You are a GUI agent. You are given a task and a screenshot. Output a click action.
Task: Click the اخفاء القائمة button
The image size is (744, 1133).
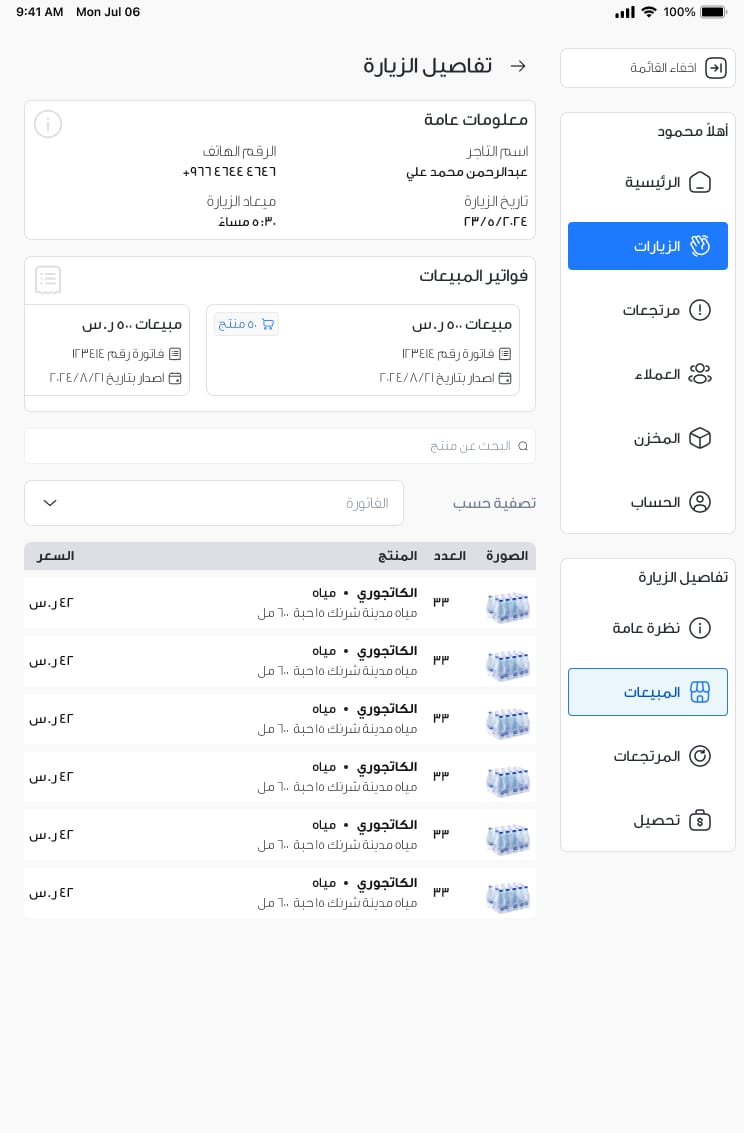[x=648, y=68]
